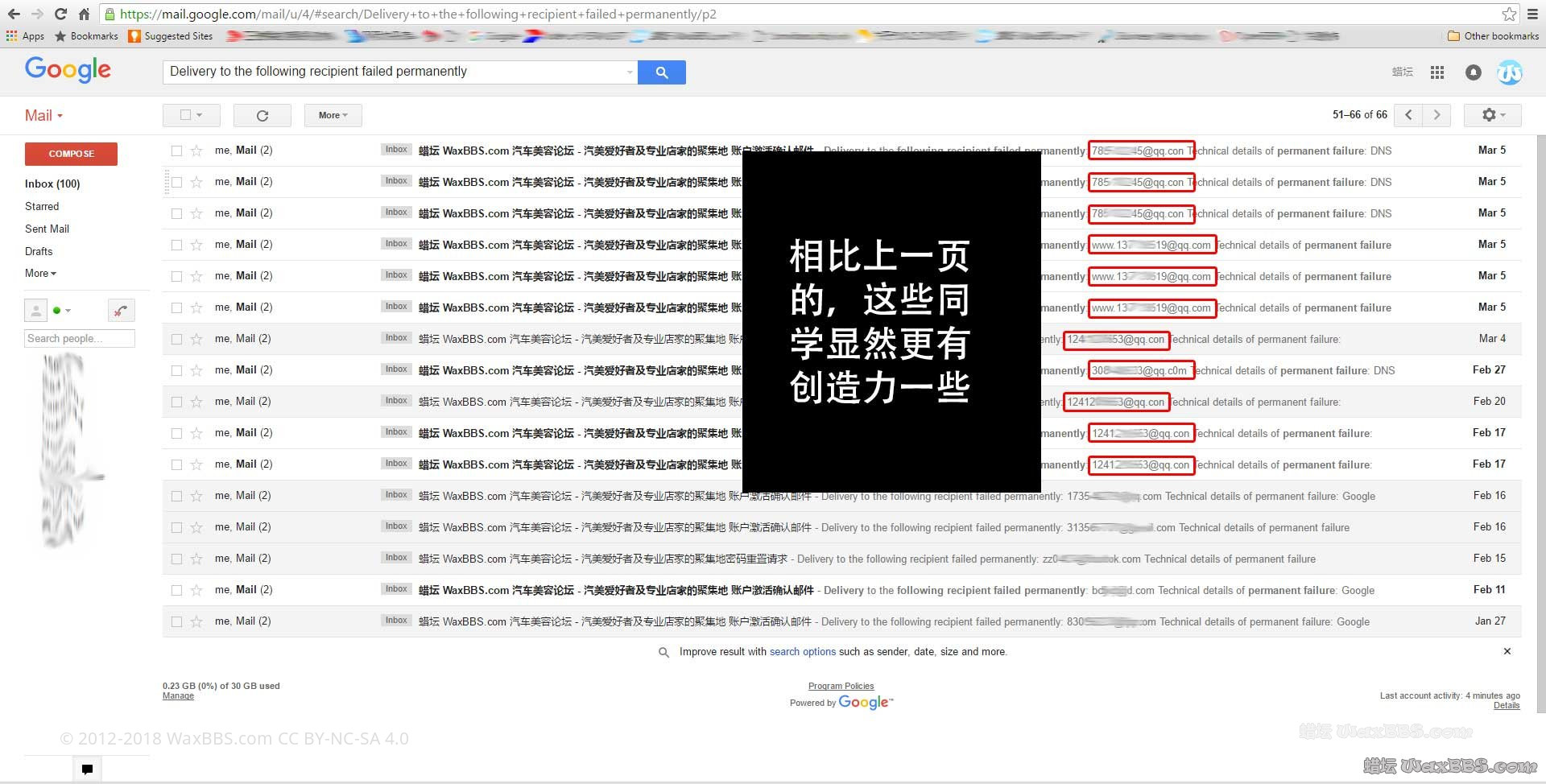Click the browser bookmark star in address bar
Screen dimensions: 1546x784
click(x=1510, y=14)
